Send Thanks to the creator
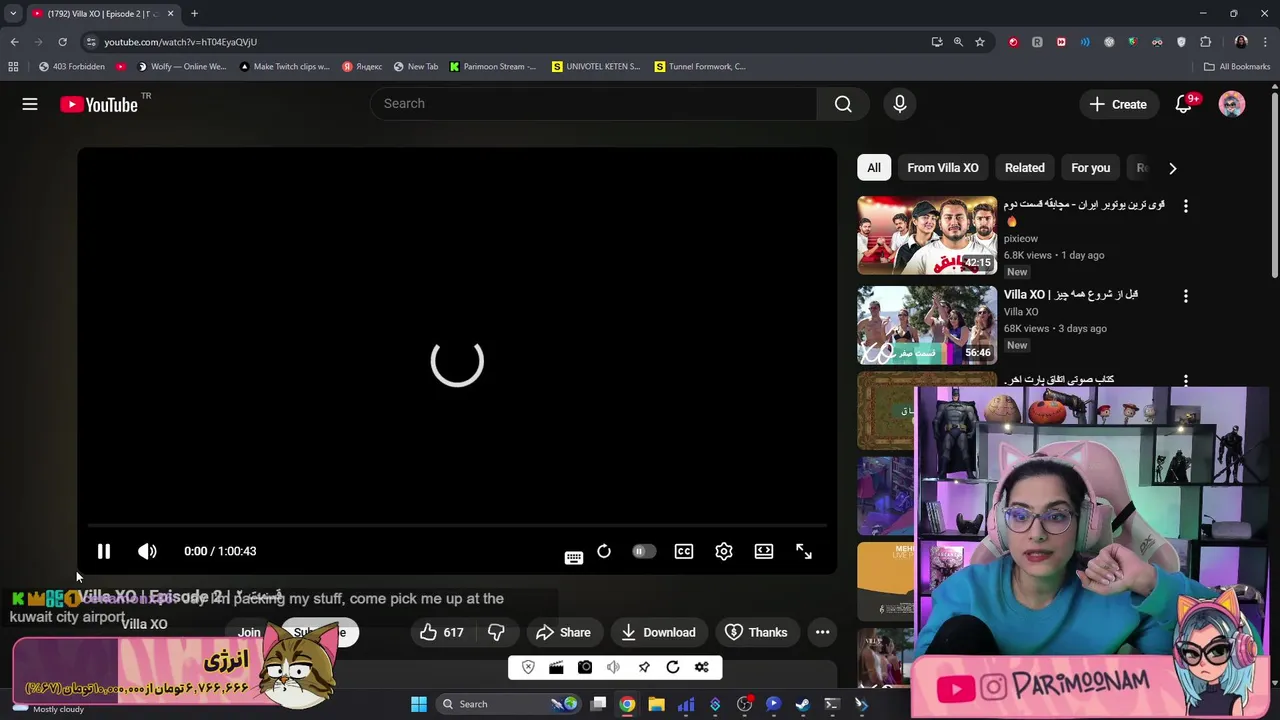The image size is (1280, 720). [x=756, y=632]
